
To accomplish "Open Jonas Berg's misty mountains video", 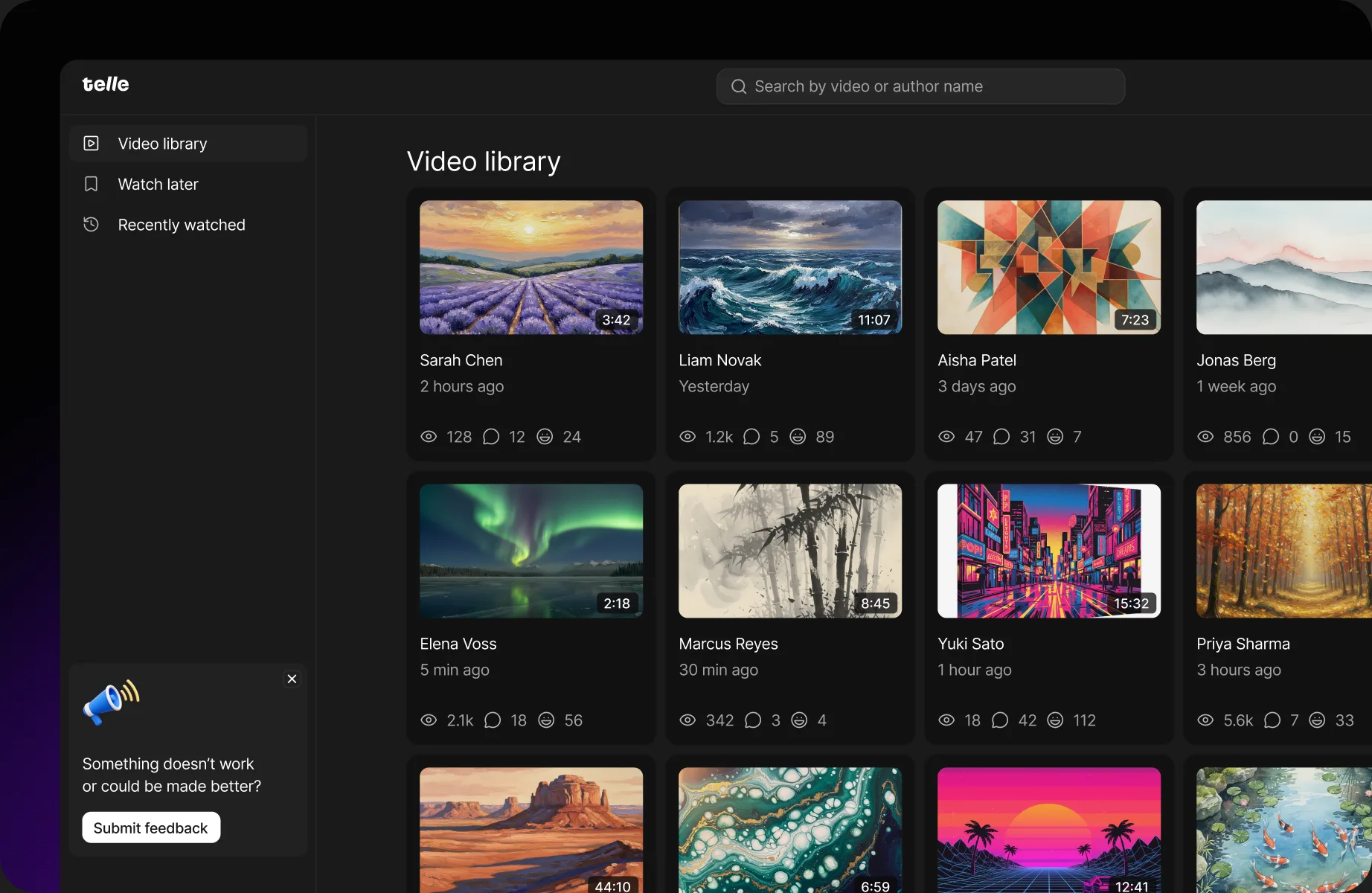I will [1284, 267].
